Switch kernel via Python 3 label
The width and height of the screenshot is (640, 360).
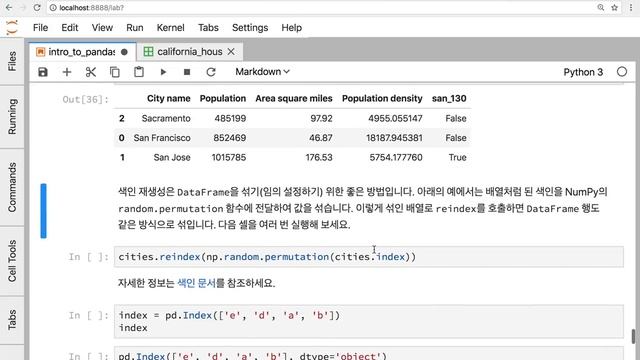[583, 72]
